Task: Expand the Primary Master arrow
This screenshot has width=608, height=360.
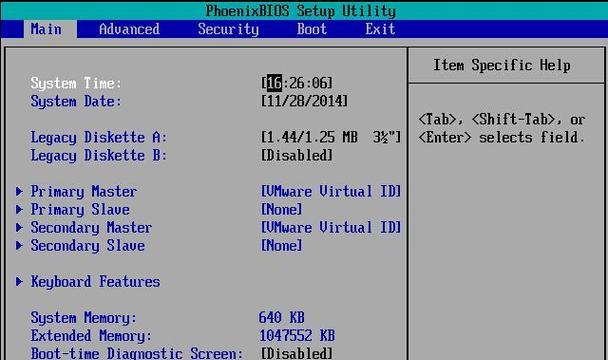Action: [19, 191]
